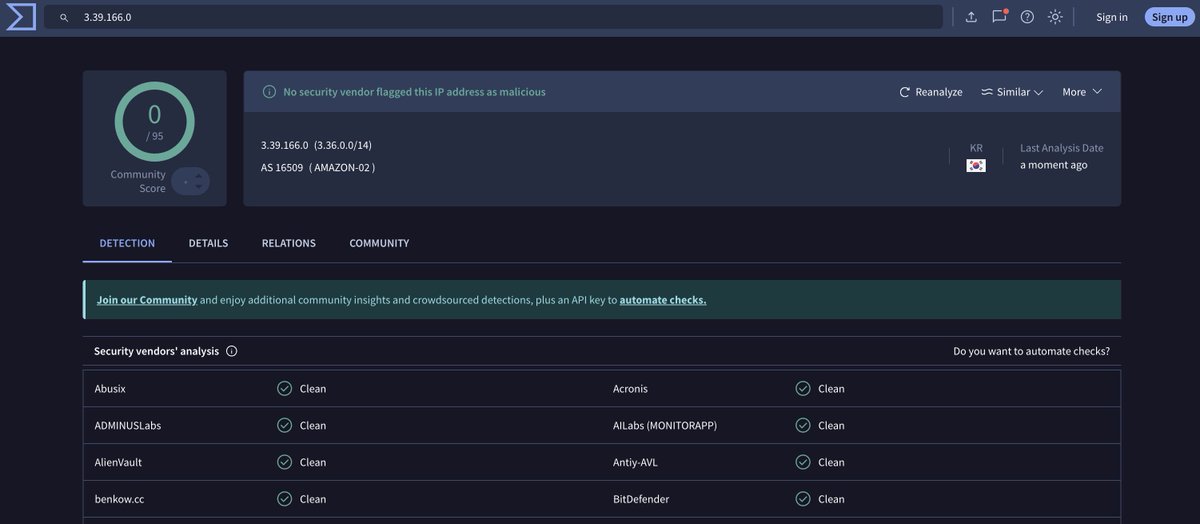Image resolution: width=1200 pixels, height=524 pixels.
Task: Expand the Similar dropdown
Action: (1012, 92)
